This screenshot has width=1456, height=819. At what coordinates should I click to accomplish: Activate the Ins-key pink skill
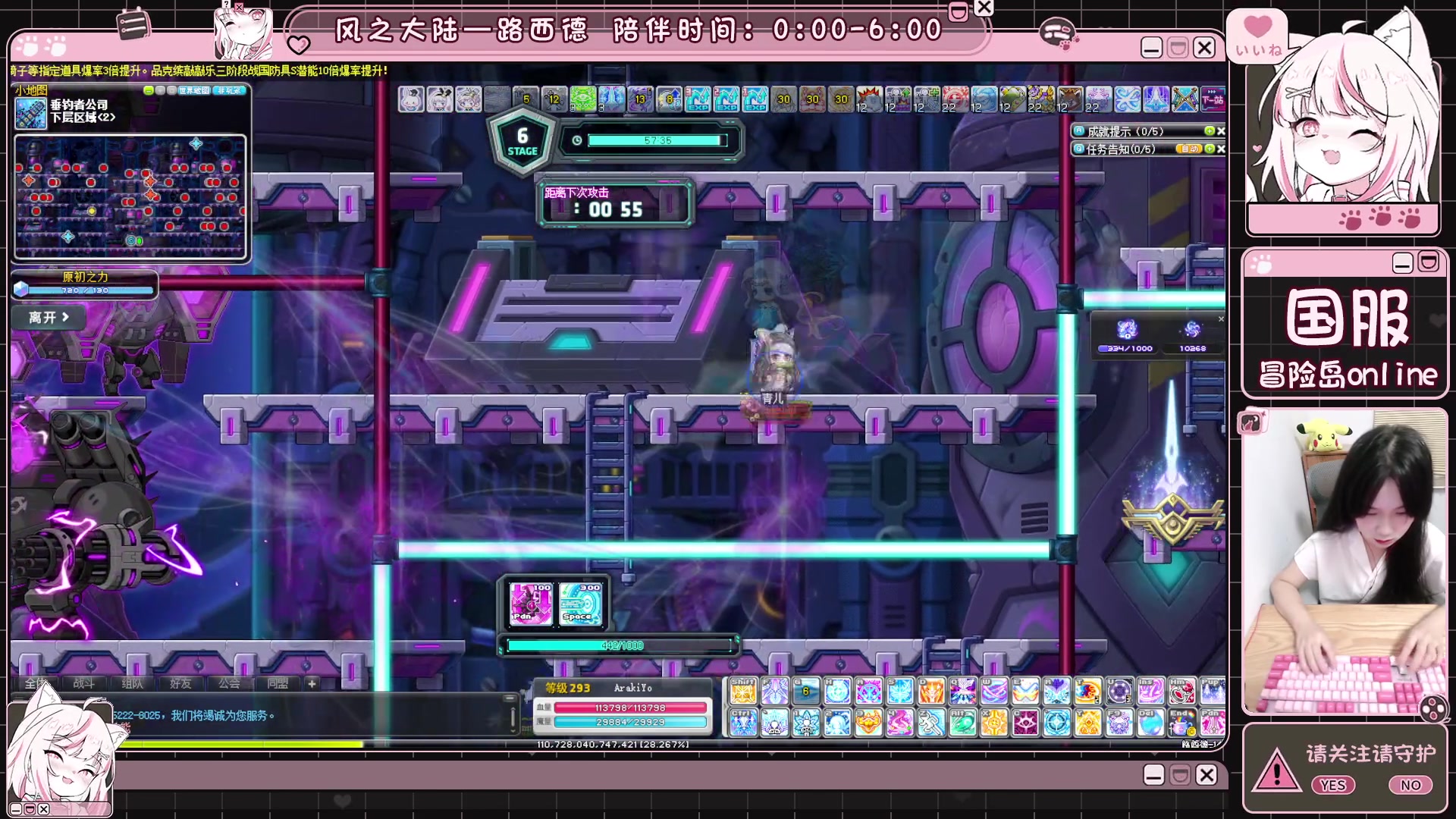1150,692
